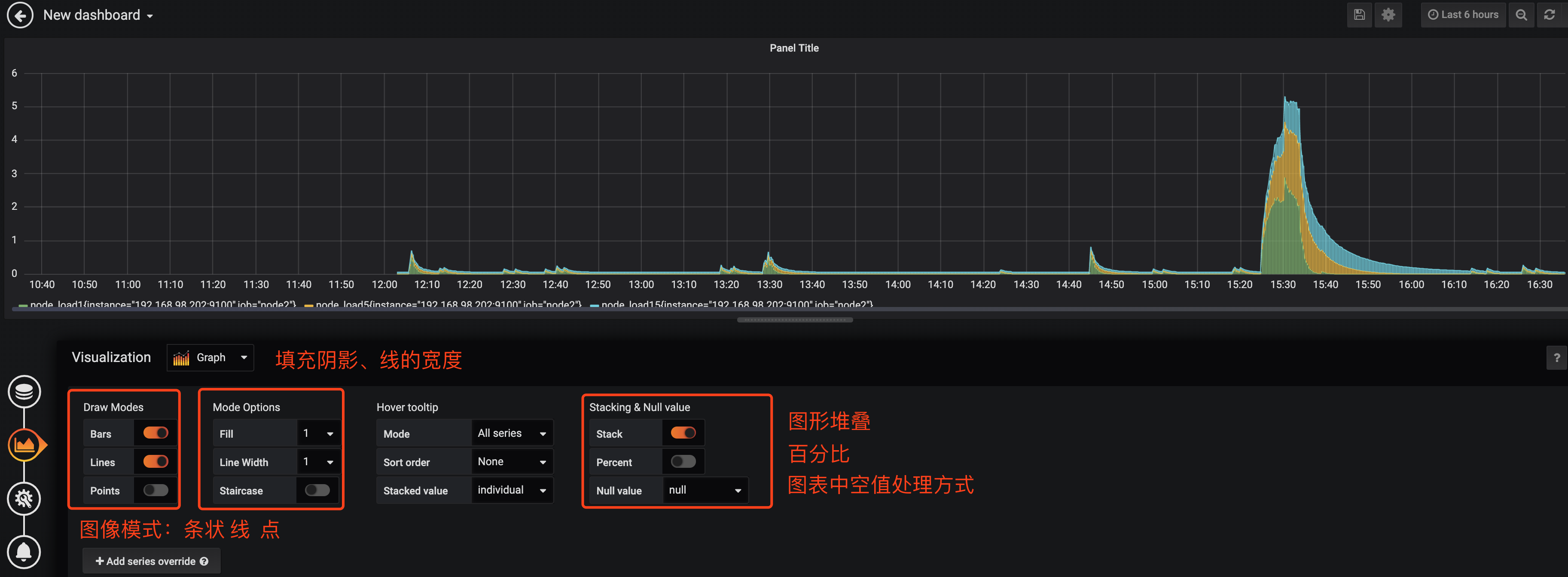Image resolution: width=1568 pixels, height=577 pixels.
Task: Open dashboard settings with the gear icon
Action: pyautogui.click(x=1388, y=14)
